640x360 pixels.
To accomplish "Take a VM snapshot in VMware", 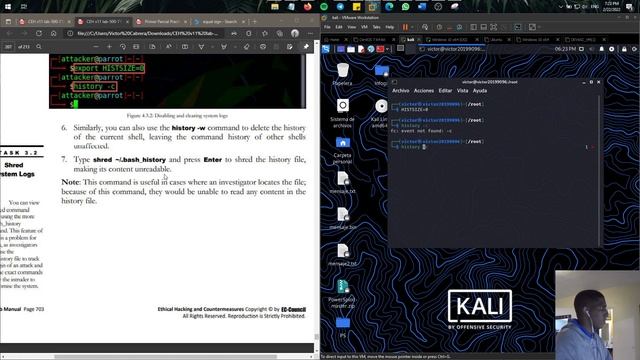I will pyautogui.click(x=439, y=27).
